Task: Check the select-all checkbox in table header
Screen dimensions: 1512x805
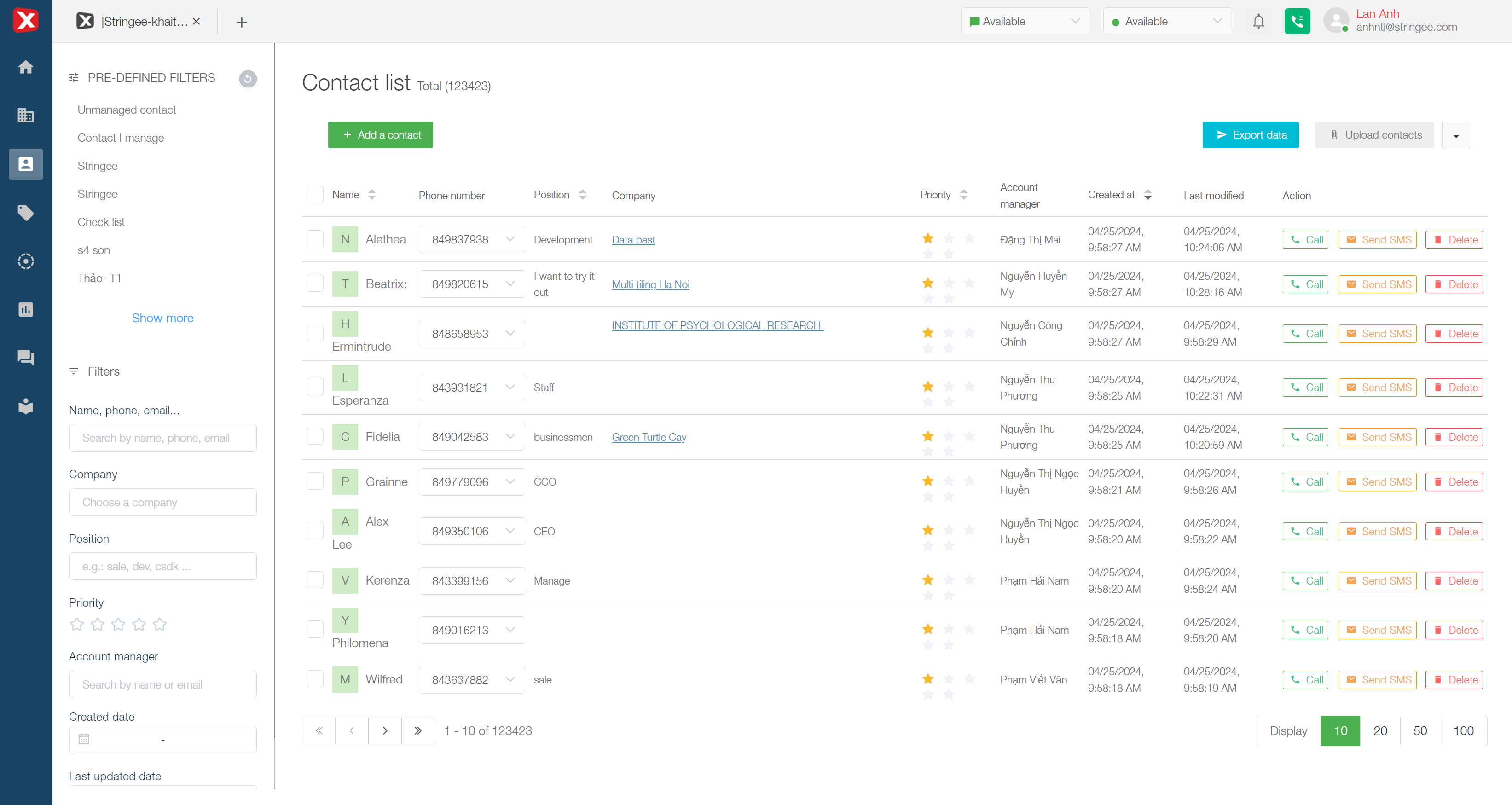Action: click(x=315, y=195)
